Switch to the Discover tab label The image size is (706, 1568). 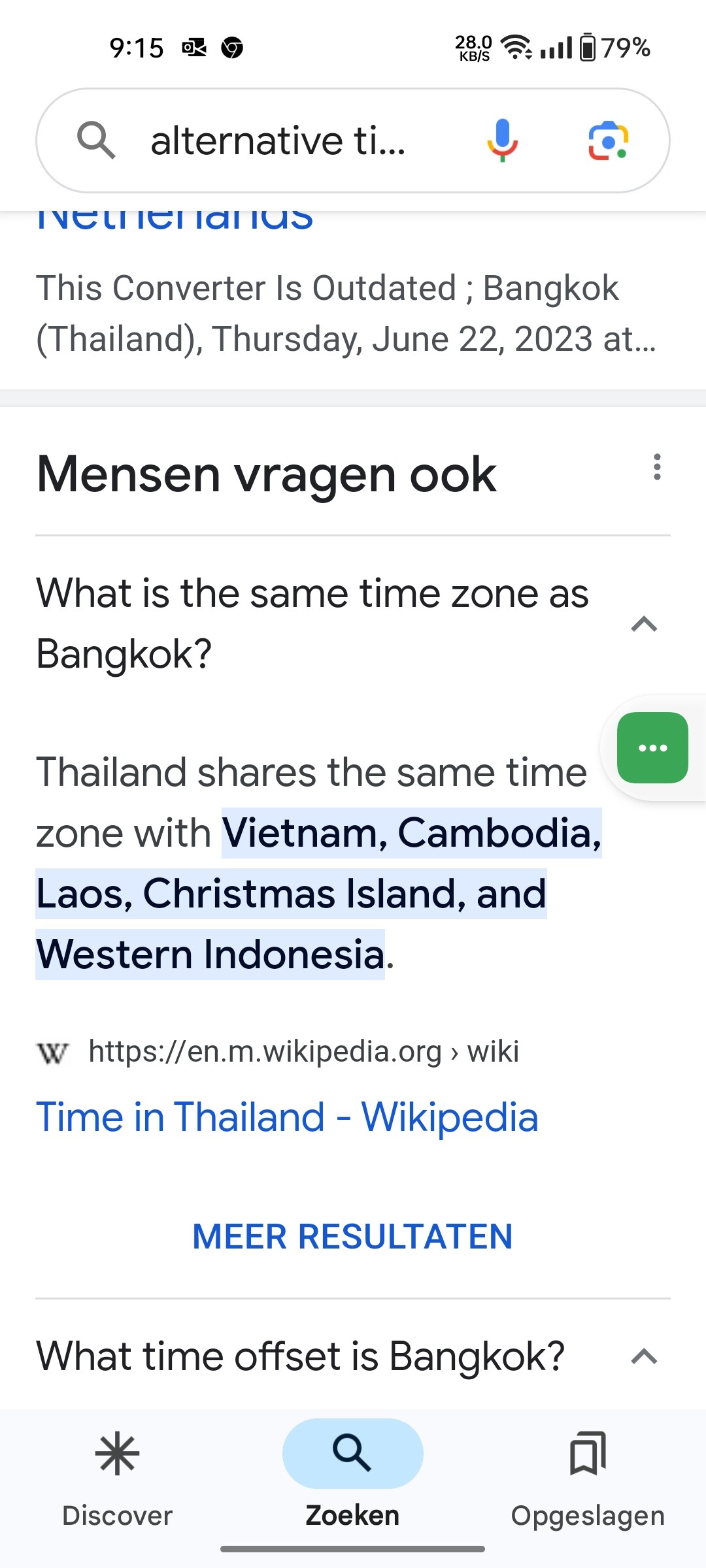(118, 1516)
